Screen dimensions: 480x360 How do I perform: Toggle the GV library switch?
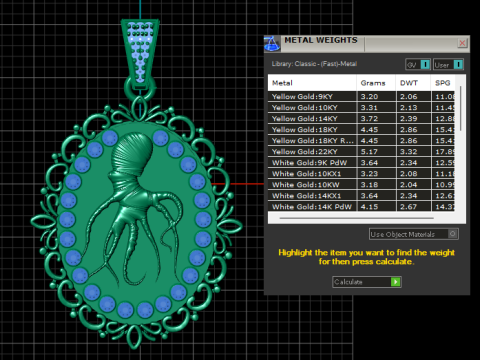pos(418,64)
